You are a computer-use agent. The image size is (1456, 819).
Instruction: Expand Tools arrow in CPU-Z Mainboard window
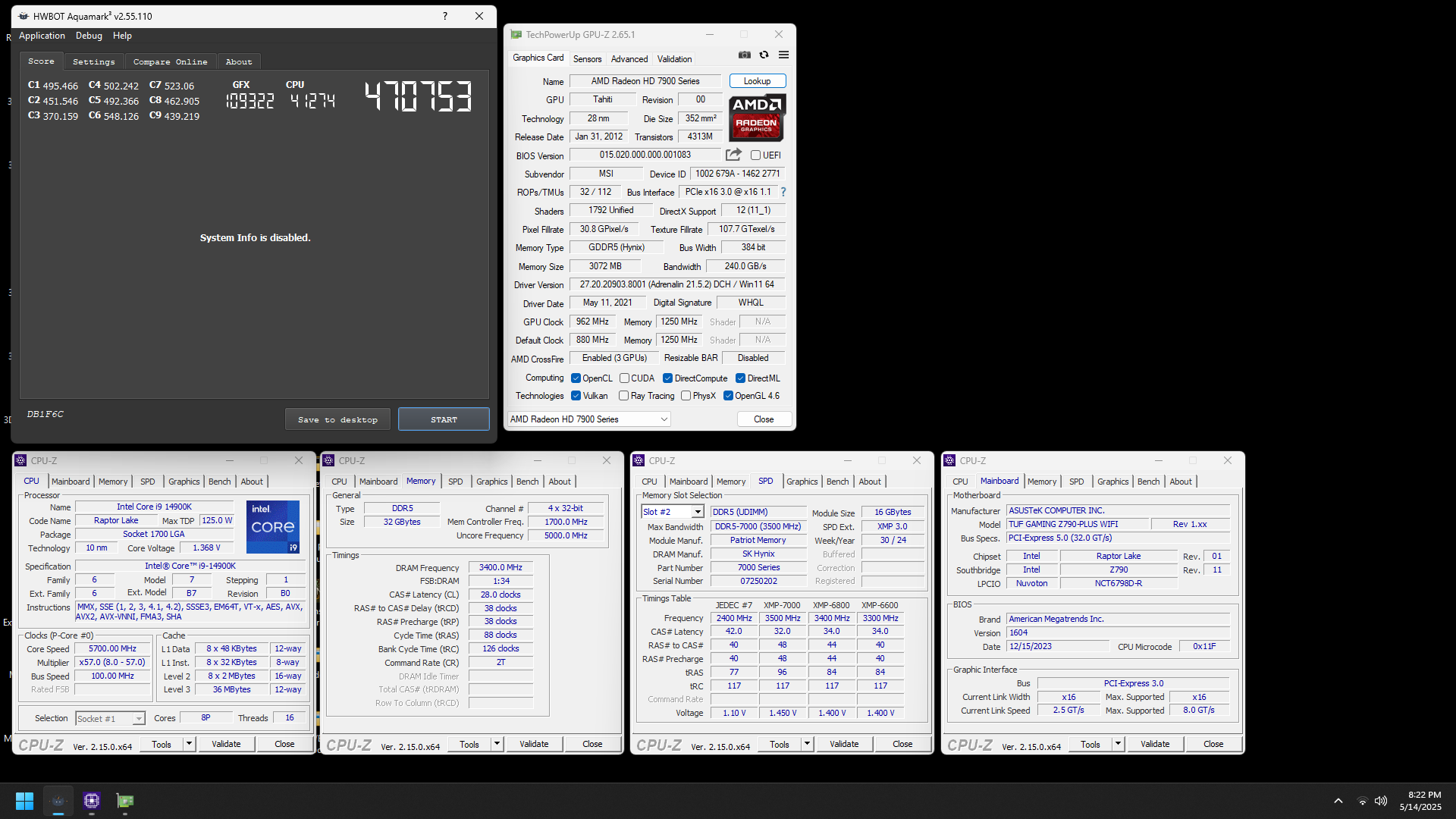(1118, 744)
